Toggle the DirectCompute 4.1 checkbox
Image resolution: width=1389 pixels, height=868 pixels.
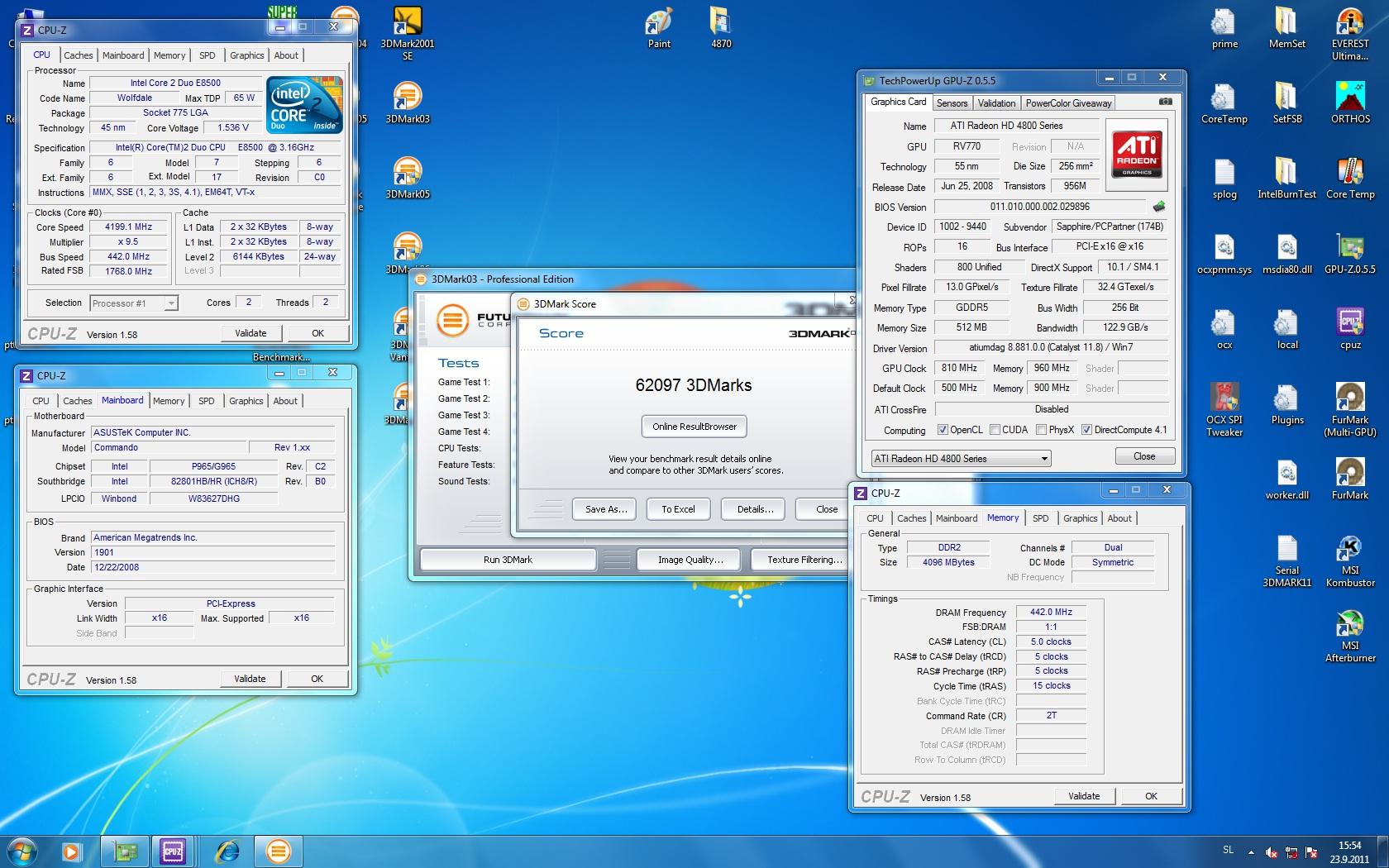click(x=1087, y=430)
